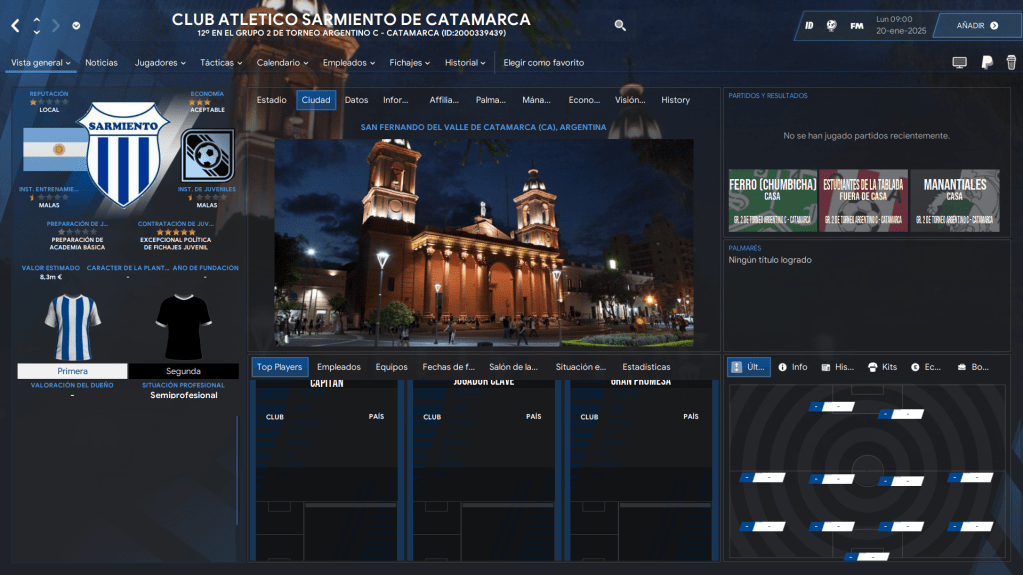Open the search magnifier icon
This screenshot has height=575, width=1023.
tap(620, 25)
